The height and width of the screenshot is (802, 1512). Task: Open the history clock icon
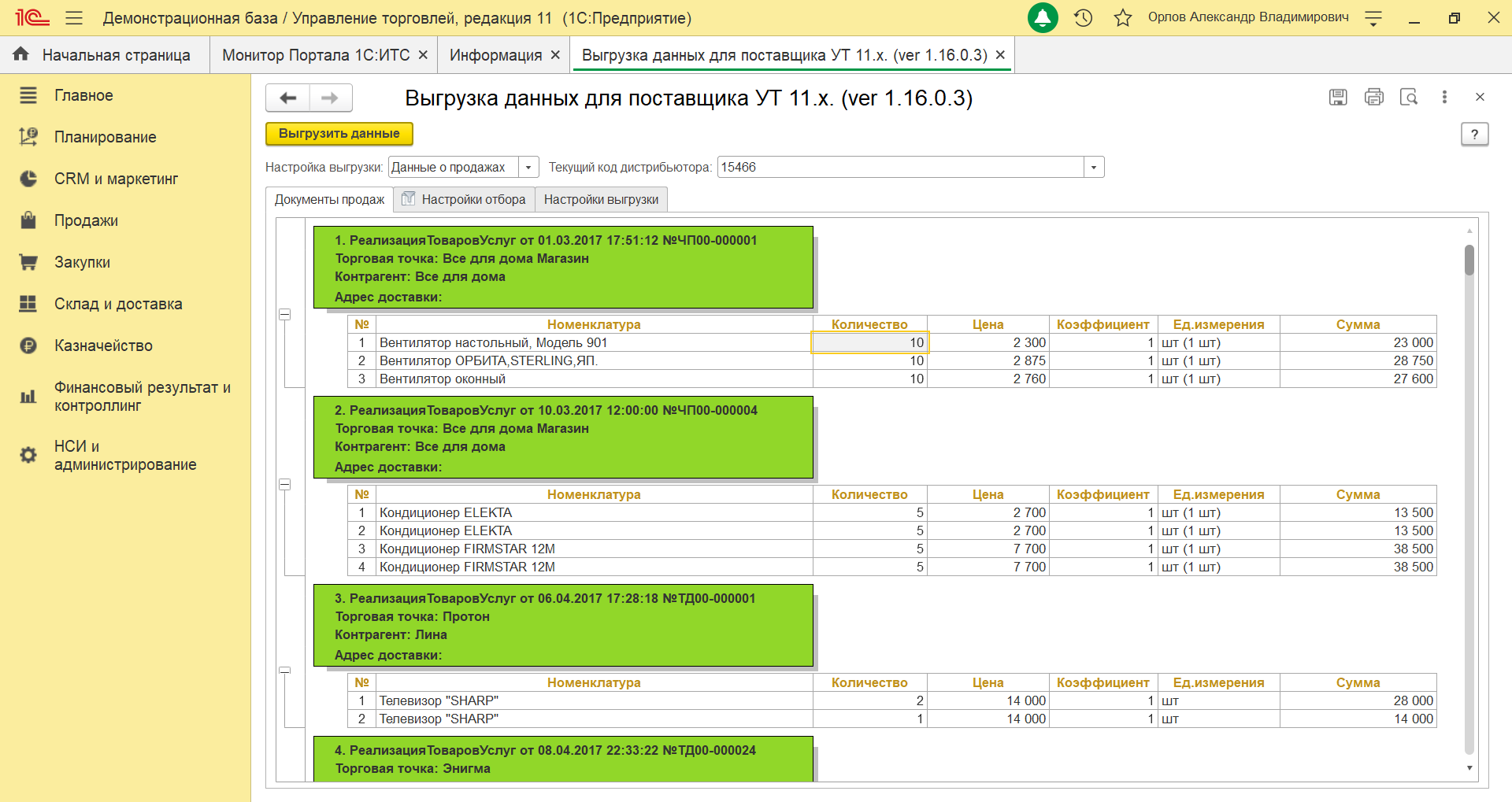[x=1084, y=18]
